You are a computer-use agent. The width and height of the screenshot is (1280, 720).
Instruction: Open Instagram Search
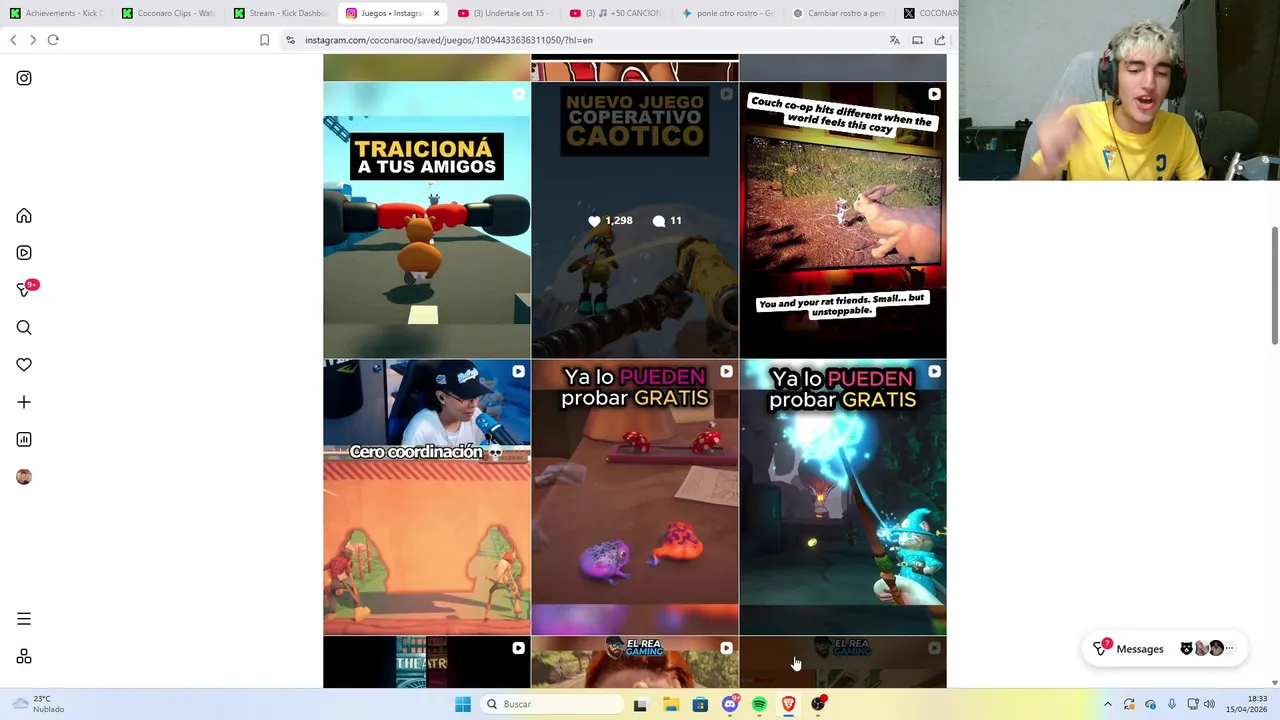(x=24, y=328)
